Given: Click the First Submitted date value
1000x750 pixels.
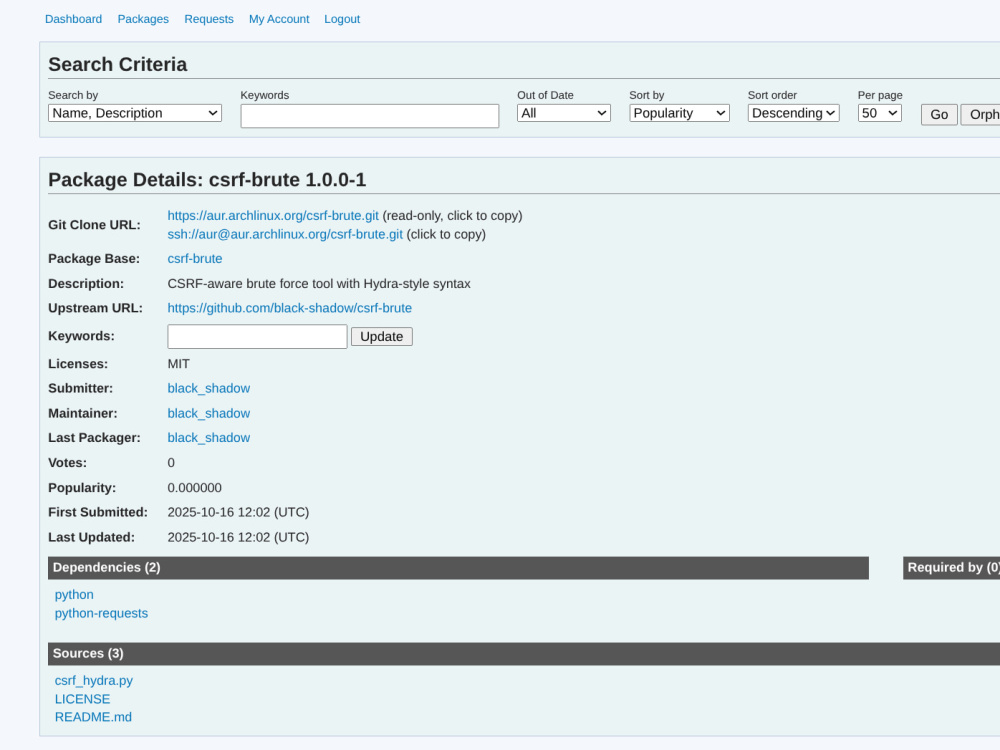Looking at the screenshot, I should point(238,512).
